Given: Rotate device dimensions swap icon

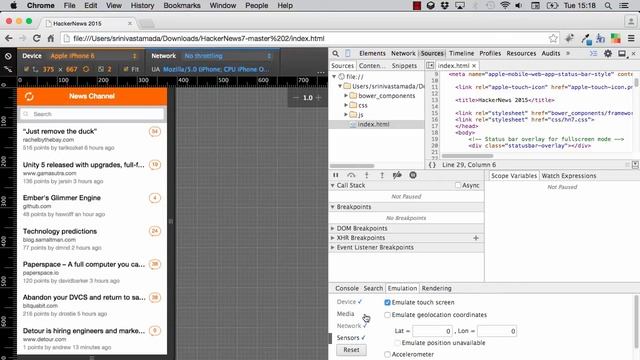Looking at the screenshot, I should [86, 69].
